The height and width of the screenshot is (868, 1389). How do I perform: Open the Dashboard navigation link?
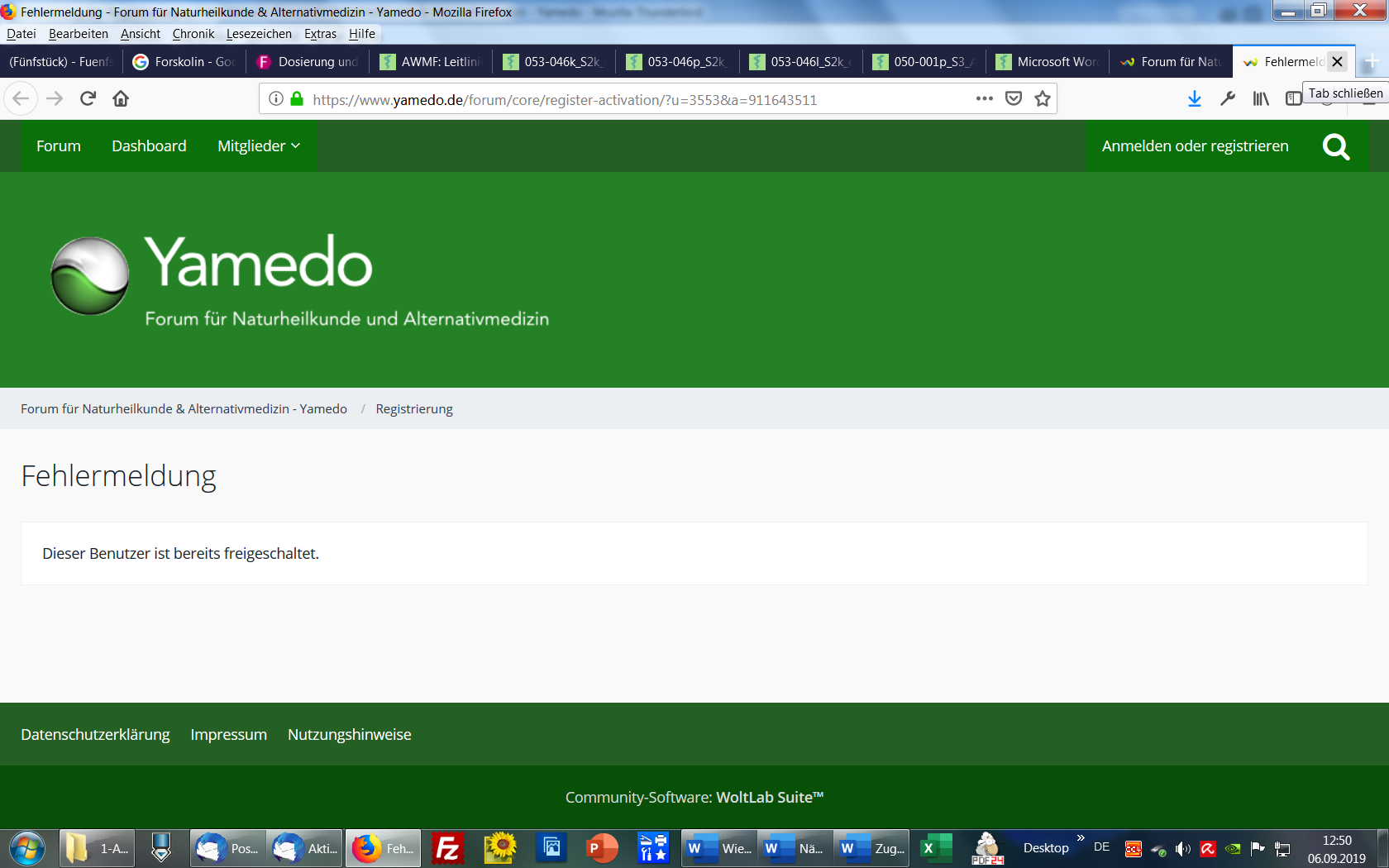click(149, 146)
